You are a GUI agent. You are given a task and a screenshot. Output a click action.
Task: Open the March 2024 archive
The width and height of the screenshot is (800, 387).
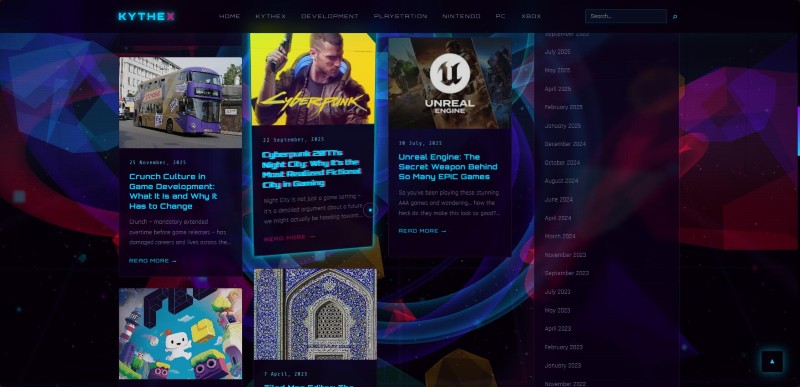560,236
